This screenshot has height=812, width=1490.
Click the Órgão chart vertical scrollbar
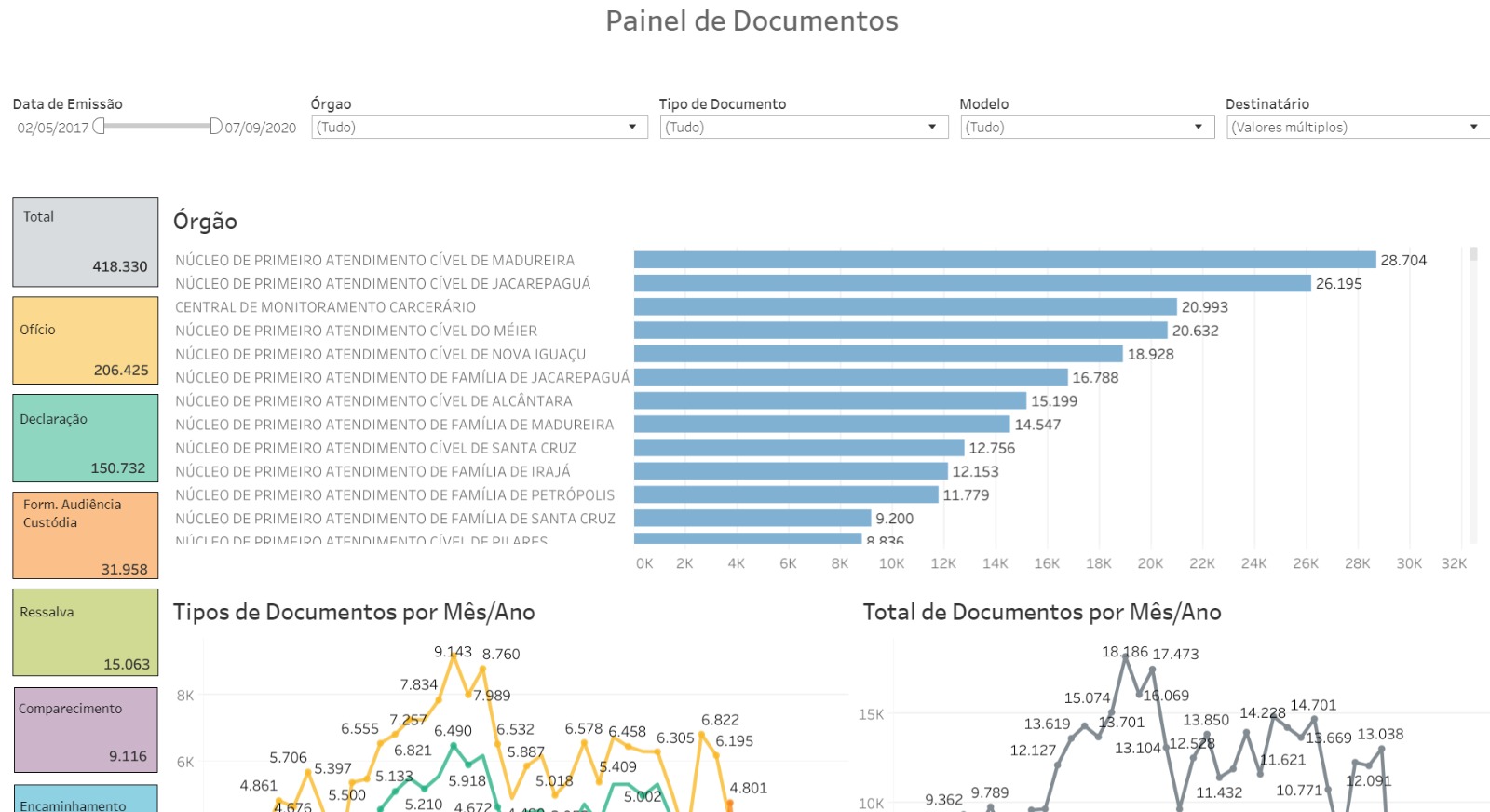(x=1473, y=391)
